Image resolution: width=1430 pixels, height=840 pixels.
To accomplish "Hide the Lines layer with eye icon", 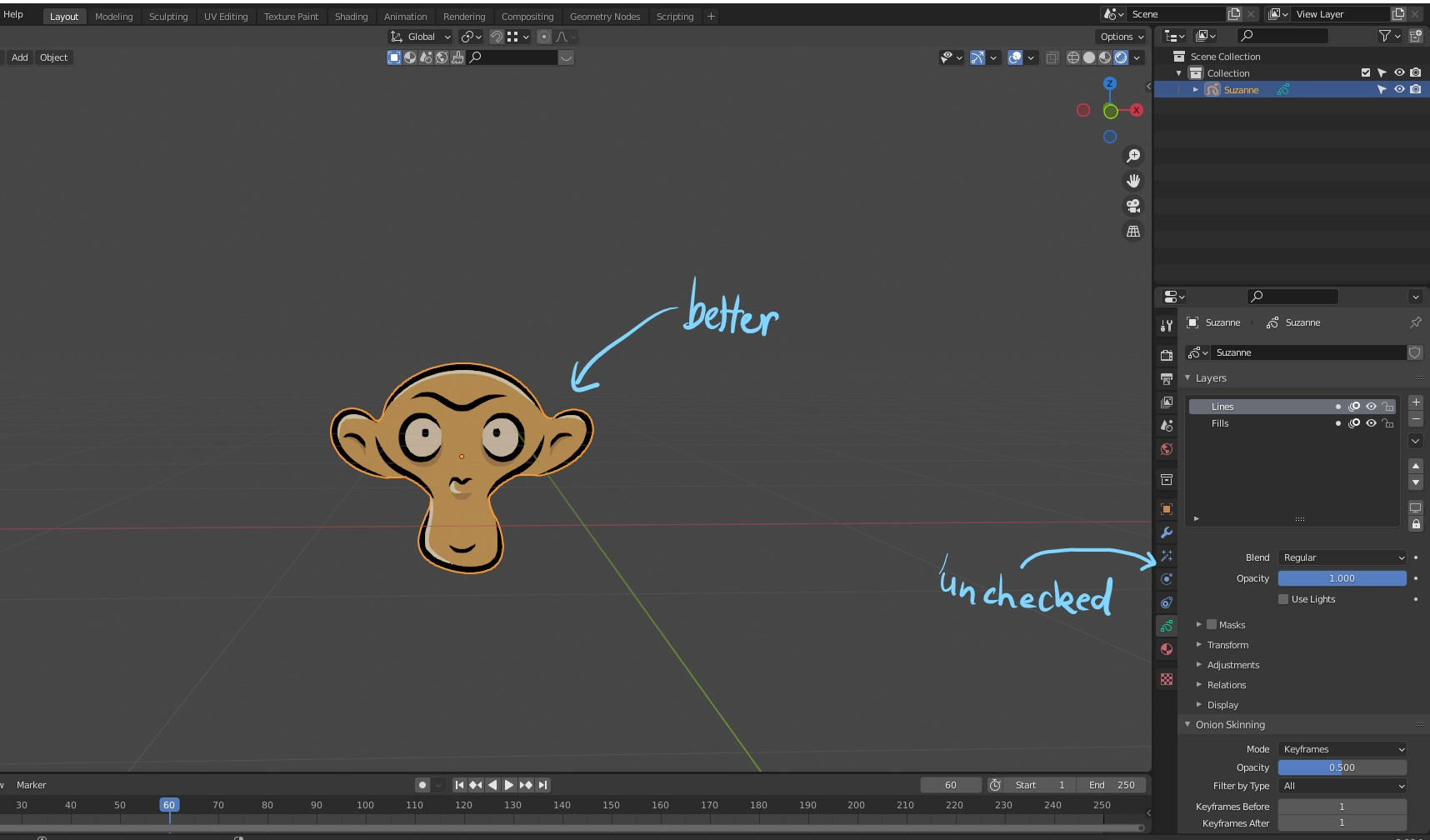I will pyautogui.click(x=1371, y=407).
